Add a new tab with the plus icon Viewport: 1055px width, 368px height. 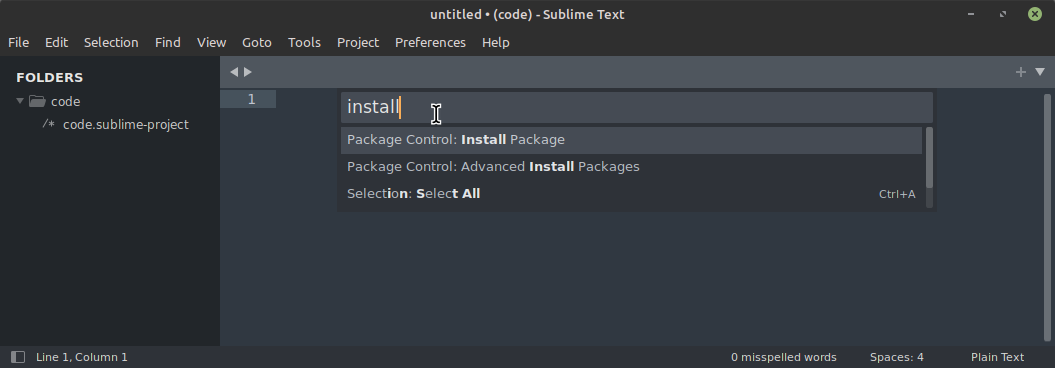coord(1021,72)
